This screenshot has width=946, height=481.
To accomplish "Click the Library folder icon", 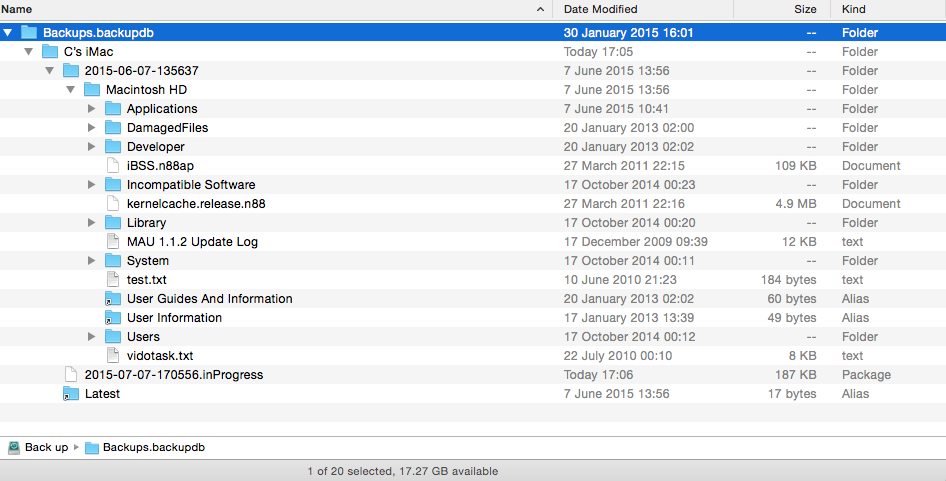I will [113, 223].
